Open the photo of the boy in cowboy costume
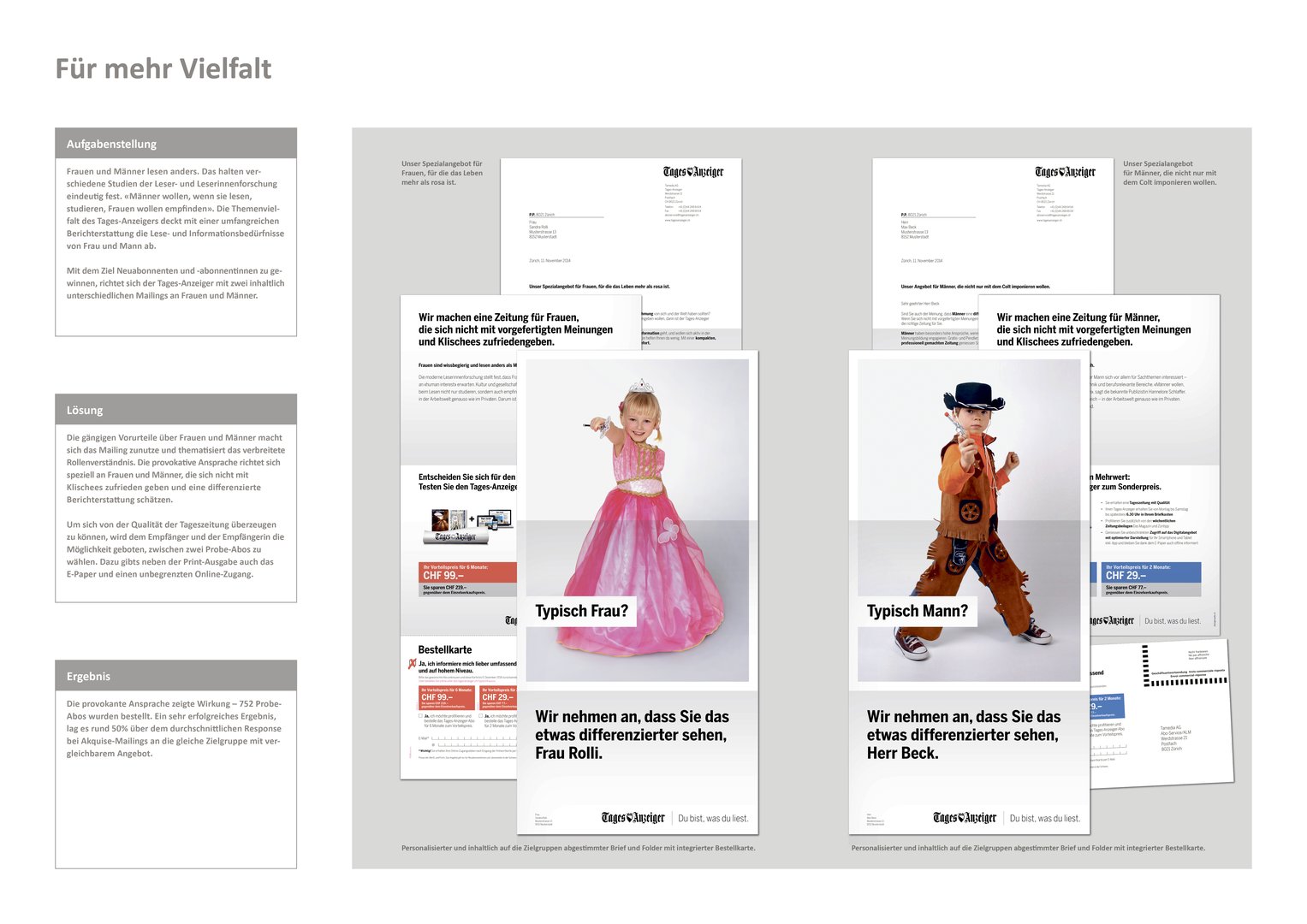The width and height of the screenshot is (1307, 924). (969, 520)
